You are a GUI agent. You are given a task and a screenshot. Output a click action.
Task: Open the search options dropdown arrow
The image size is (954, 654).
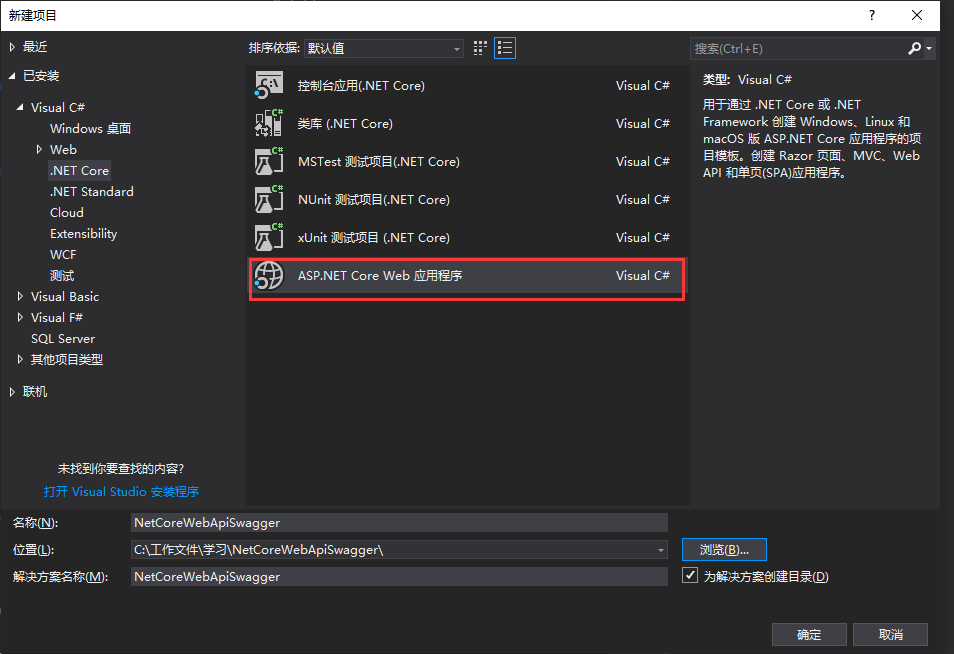click(929, 48)
